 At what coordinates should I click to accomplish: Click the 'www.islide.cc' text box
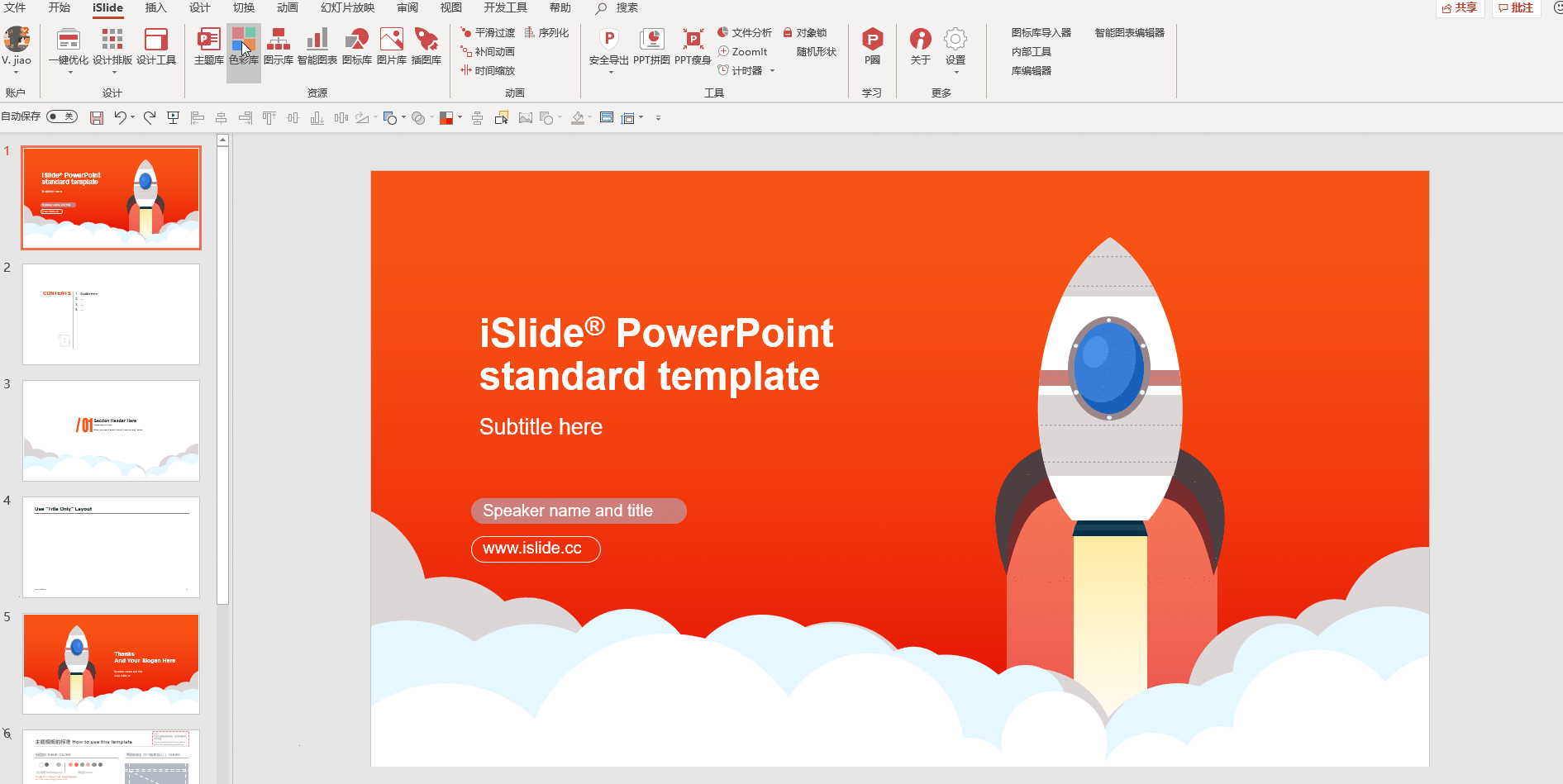[536, 549]
